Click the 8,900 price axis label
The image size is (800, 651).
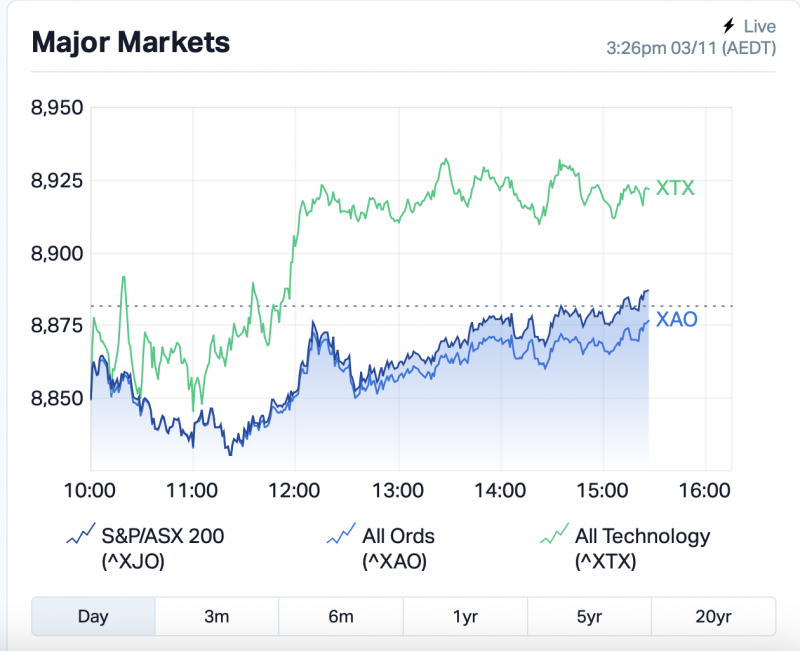coord(58,253)
